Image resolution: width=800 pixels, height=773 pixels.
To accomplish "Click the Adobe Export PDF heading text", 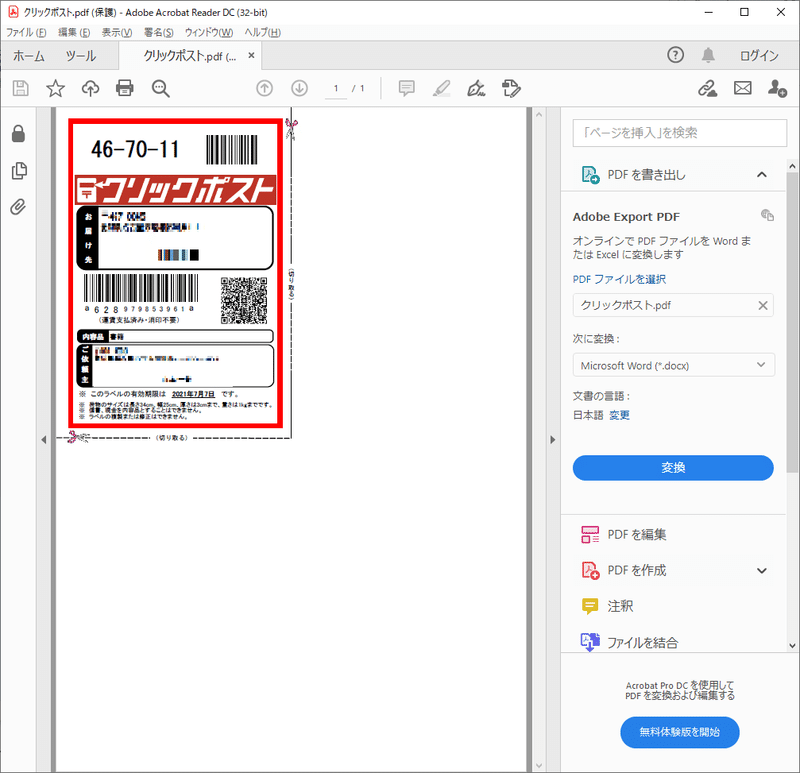I will pos(626,217).
